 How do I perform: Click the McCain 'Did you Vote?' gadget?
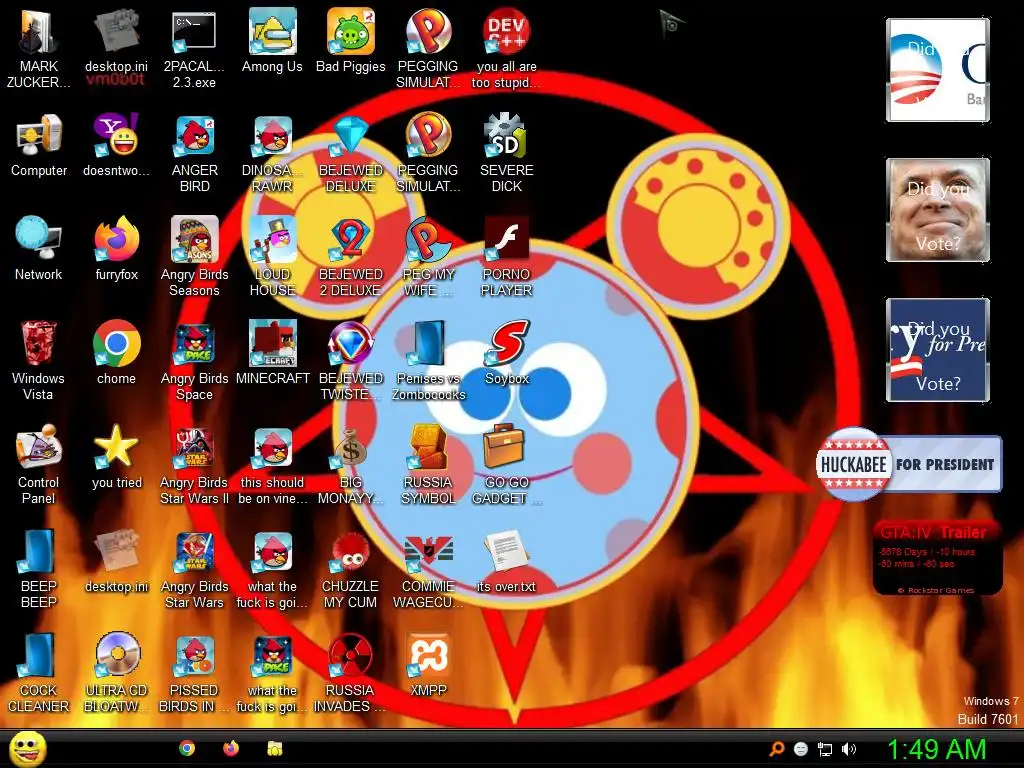pos(938,210)
